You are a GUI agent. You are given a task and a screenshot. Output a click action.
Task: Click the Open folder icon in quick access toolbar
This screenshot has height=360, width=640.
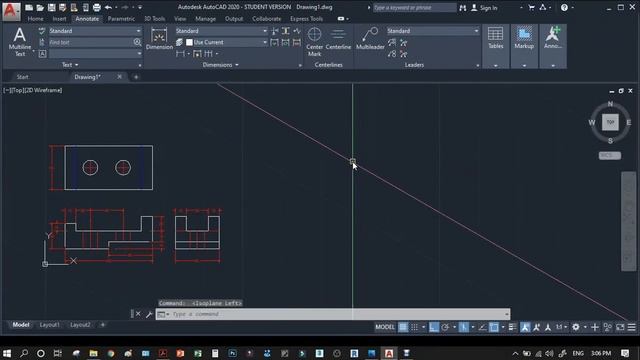40,7
